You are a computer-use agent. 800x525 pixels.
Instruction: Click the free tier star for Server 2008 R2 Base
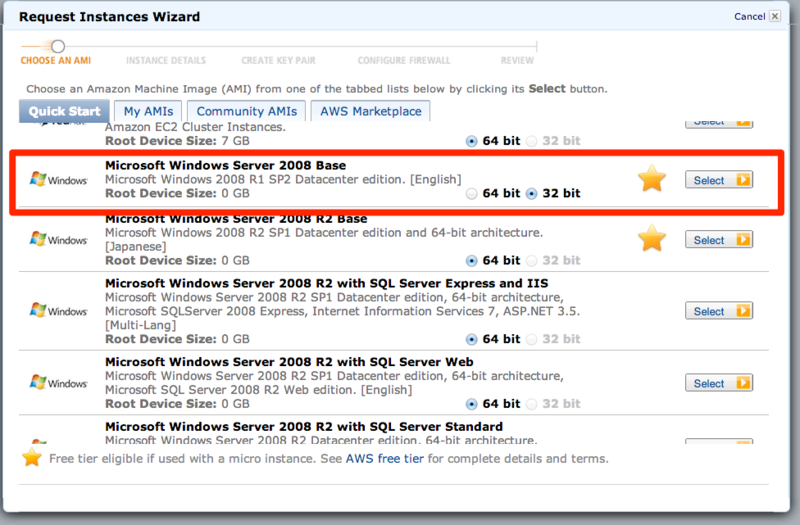point(652,238)
